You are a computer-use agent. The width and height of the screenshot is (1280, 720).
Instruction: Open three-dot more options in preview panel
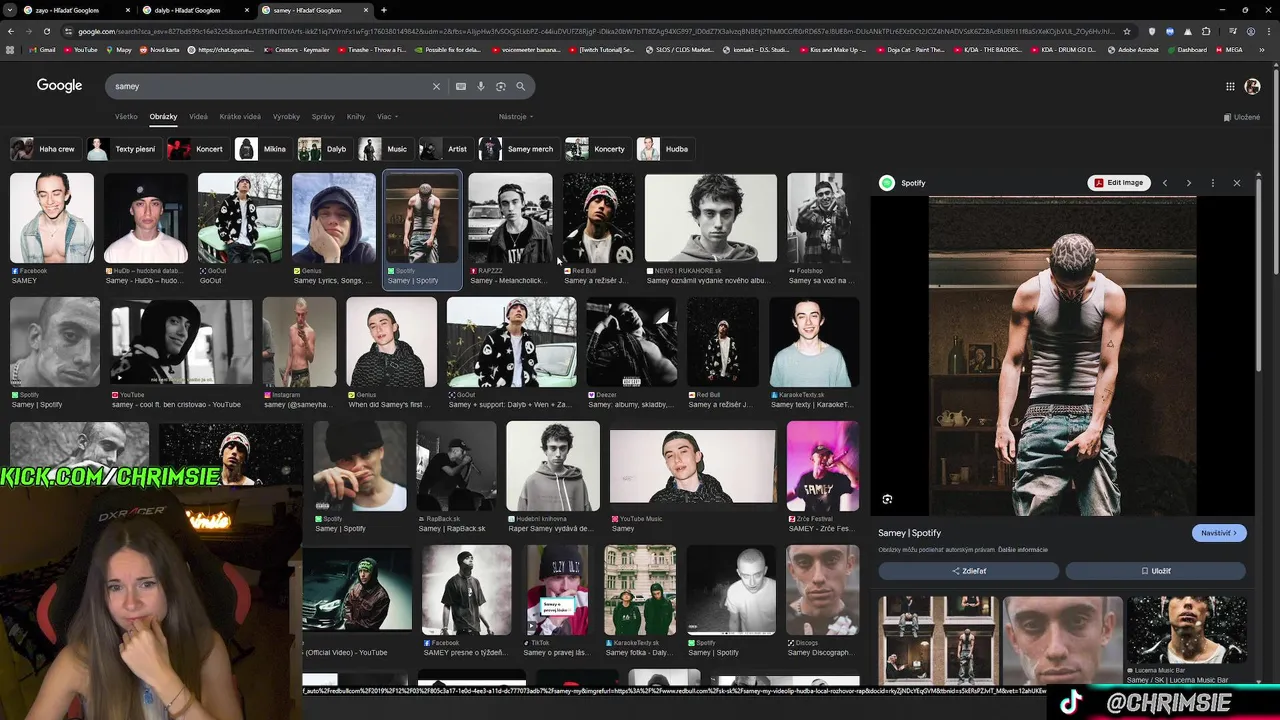coord(1212,183)
